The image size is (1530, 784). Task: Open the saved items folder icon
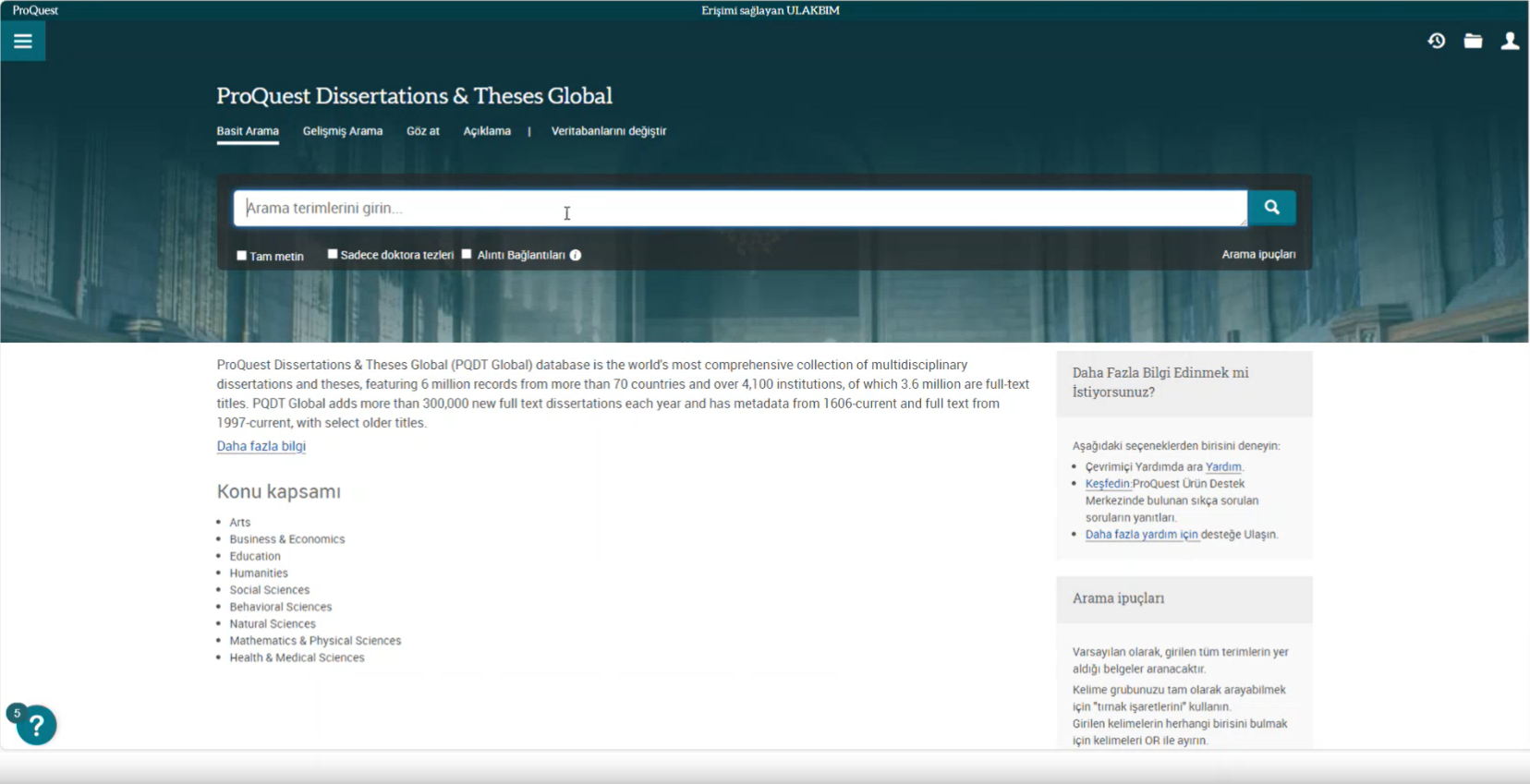pos(1473,41)
